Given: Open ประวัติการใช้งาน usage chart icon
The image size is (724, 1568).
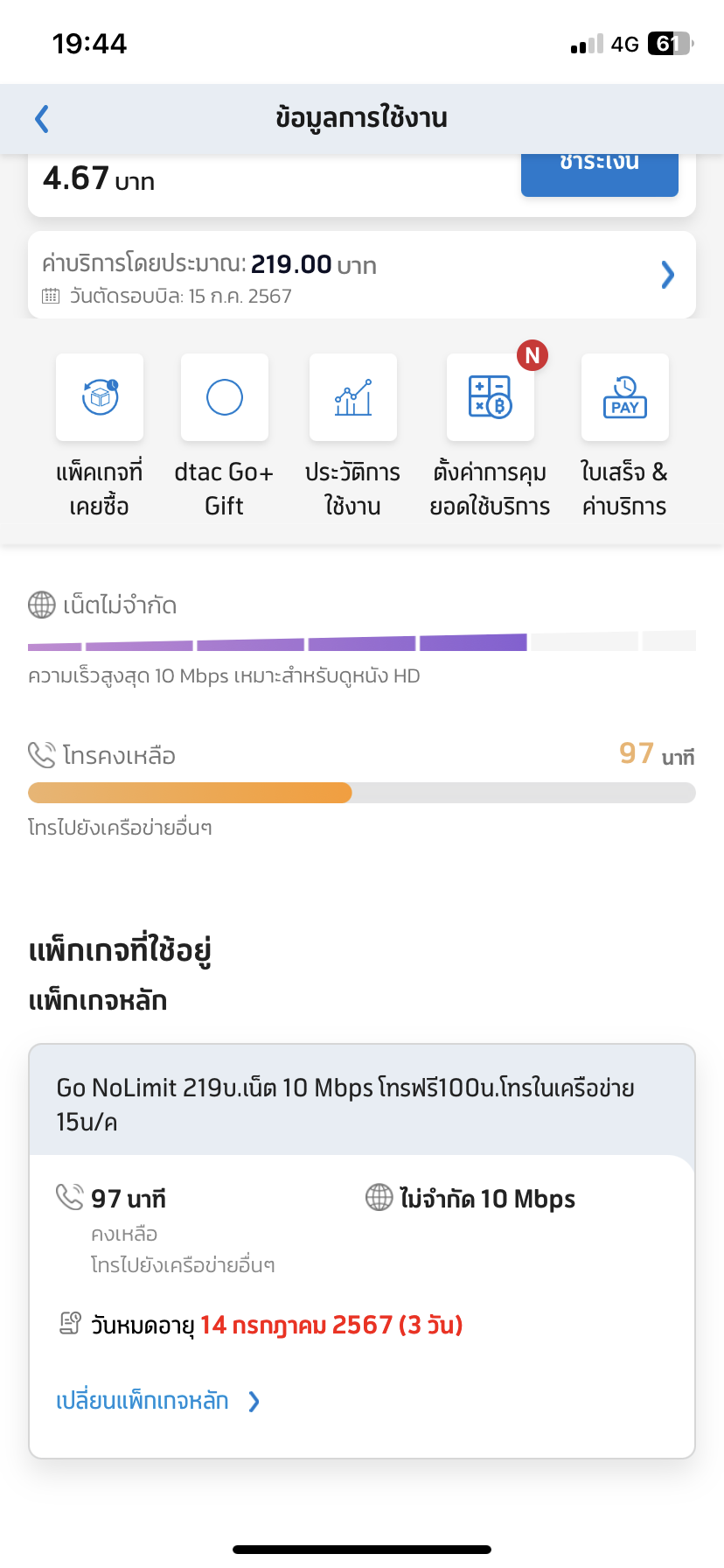Looking at the screenshot, I should 353,397.
